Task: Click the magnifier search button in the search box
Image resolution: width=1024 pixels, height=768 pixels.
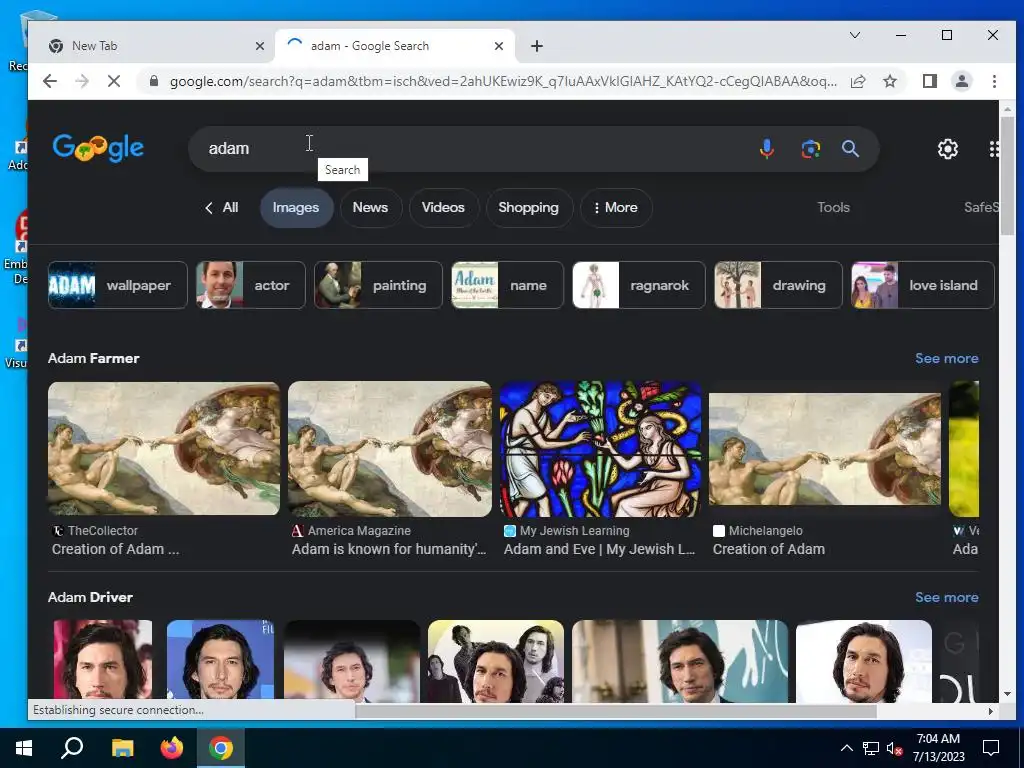Action: click(850, 149)
